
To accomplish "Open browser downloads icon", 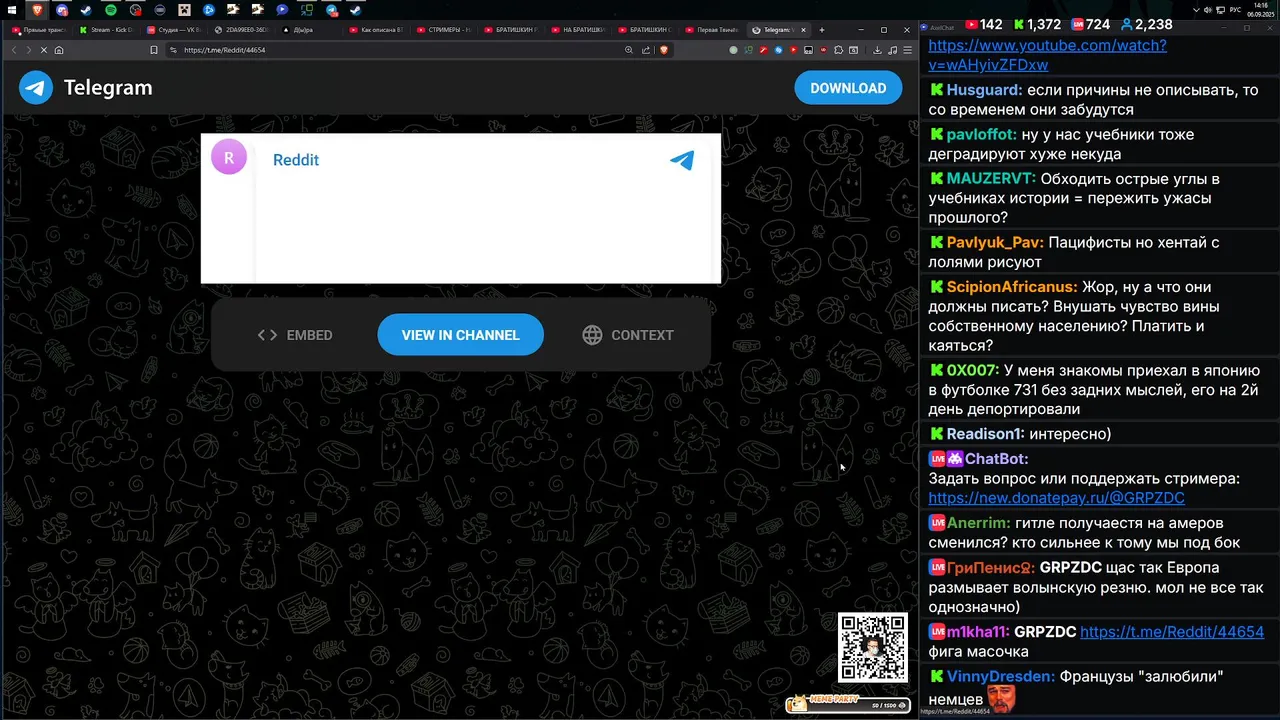I will [877, 50].
